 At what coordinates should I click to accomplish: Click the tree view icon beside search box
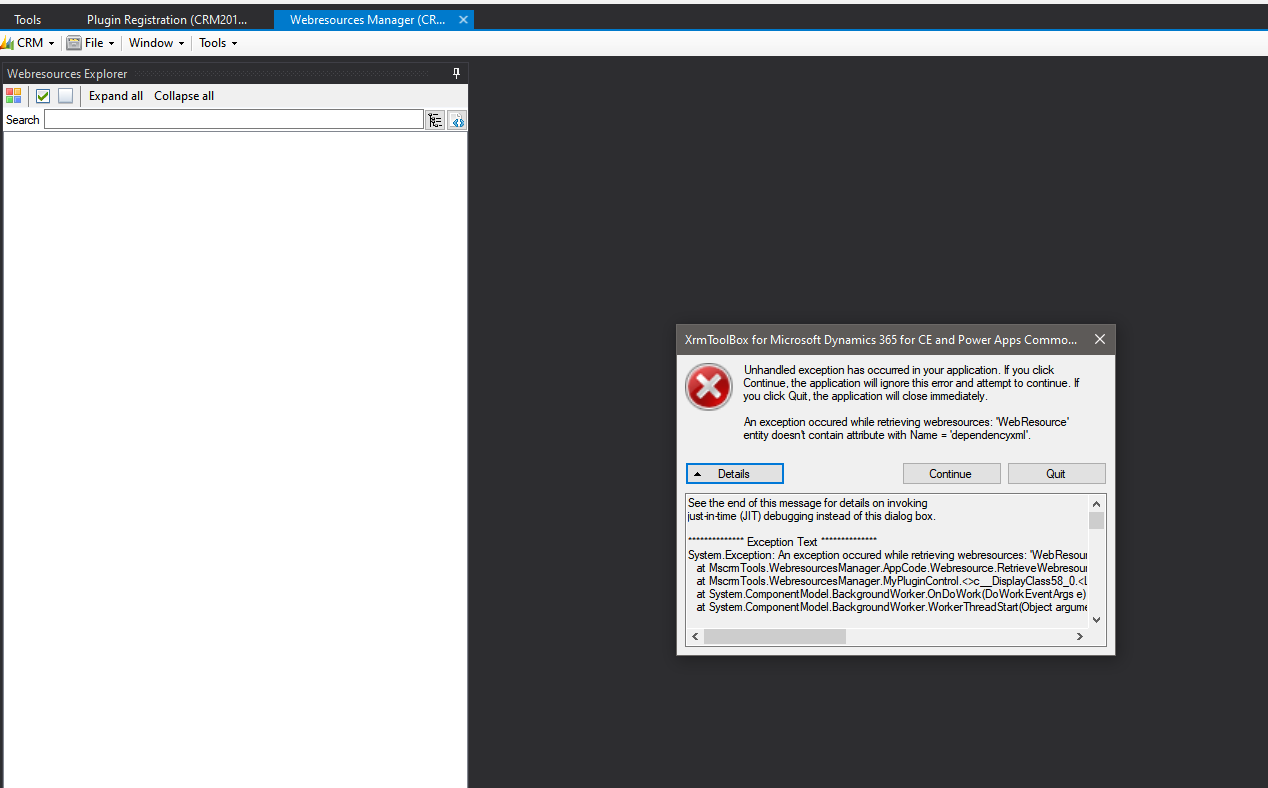[435, 120]
